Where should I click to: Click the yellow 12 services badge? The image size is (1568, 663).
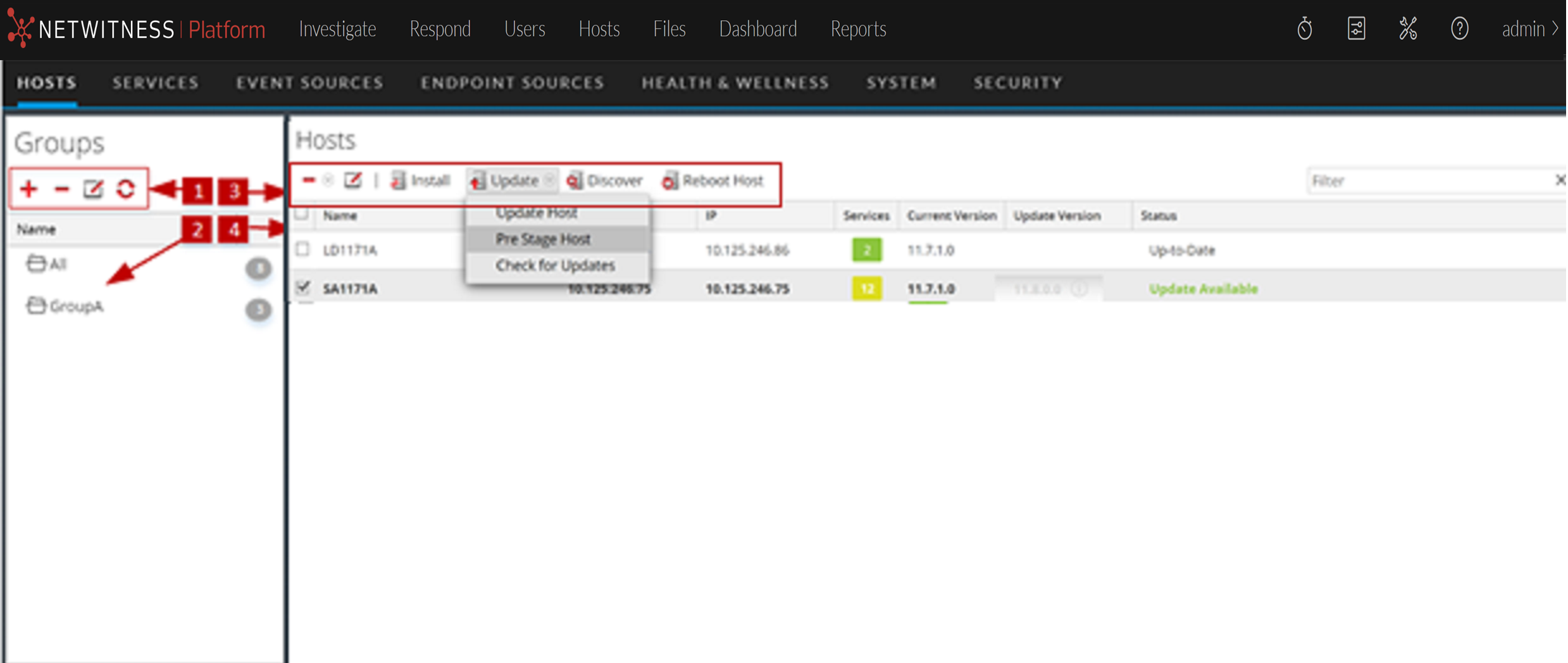click(x=866, y=289)
